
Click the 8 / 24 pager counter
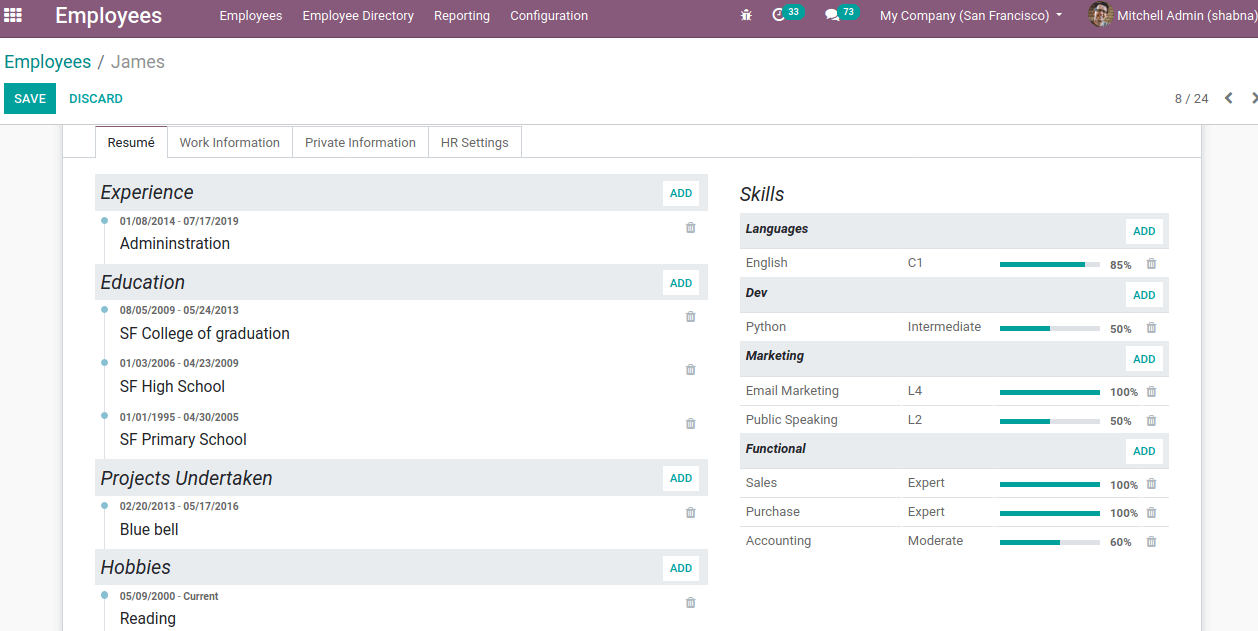pyautogui.click(x=1191, y=98)
